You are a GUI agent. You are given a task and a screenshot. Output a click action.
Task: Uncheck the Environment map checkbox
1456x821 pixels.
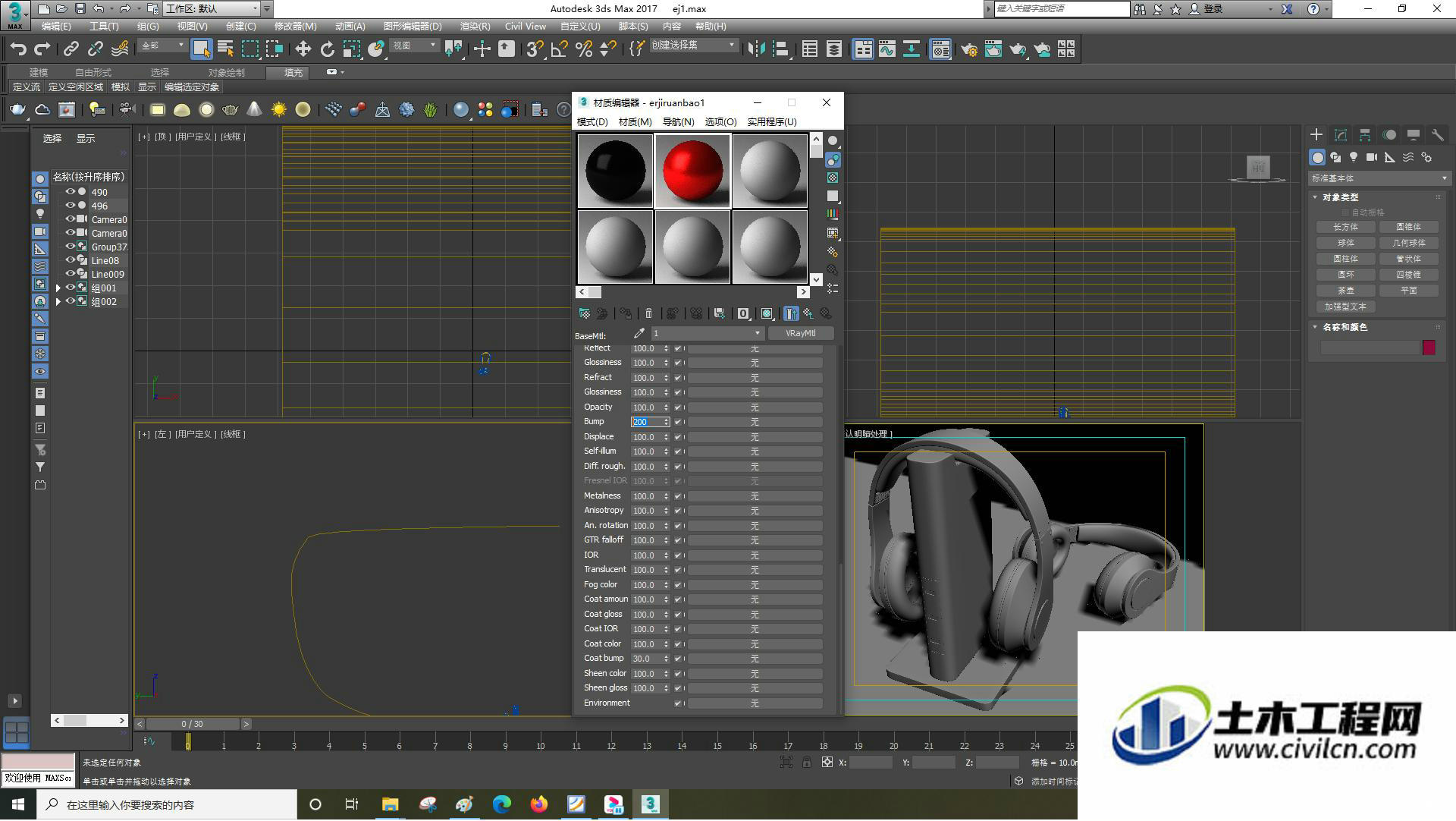[678, 703]
